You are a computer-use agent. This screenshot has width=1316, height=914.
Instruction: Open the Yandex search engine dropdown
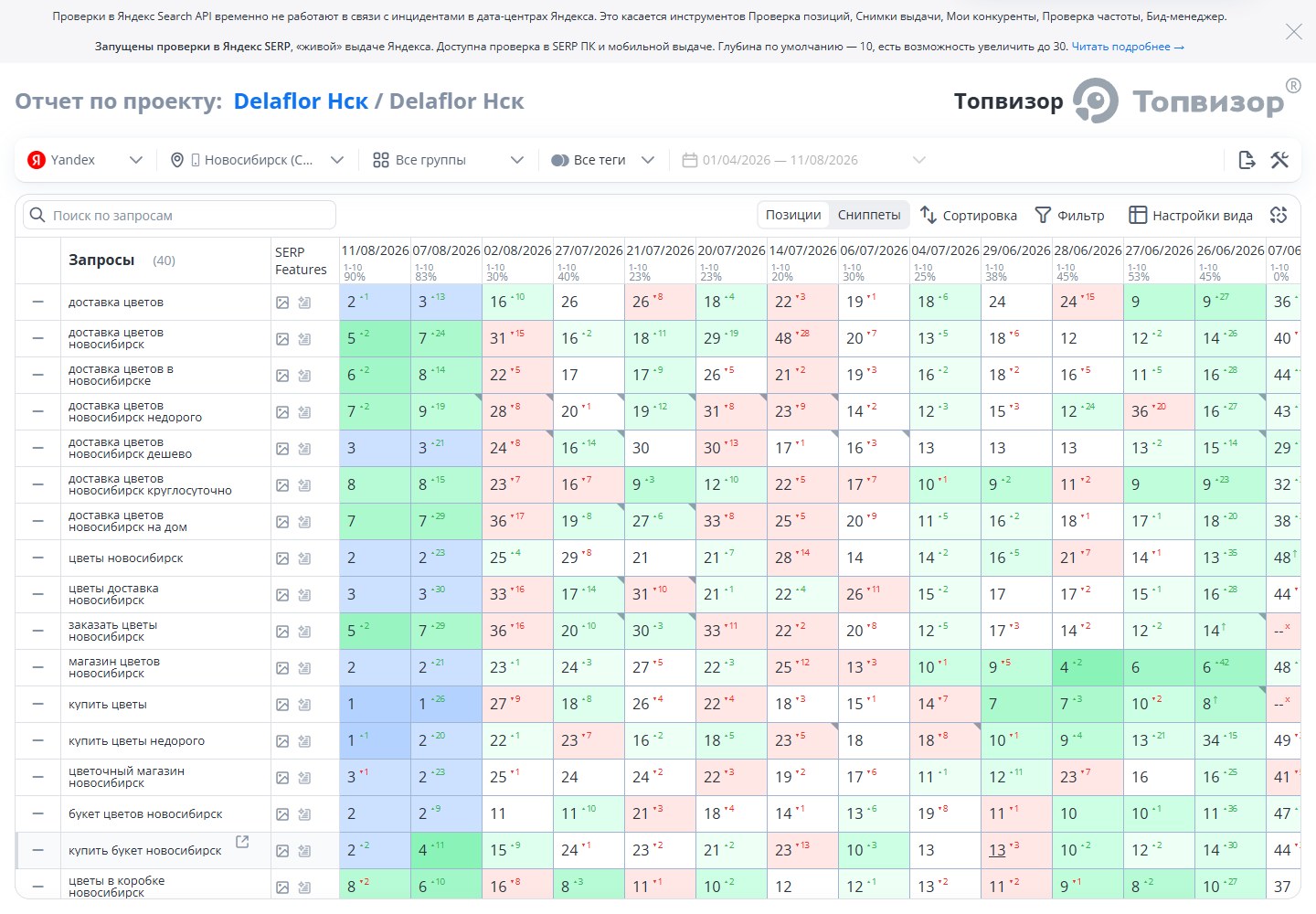pyautogui.click(x=85, y=160)
